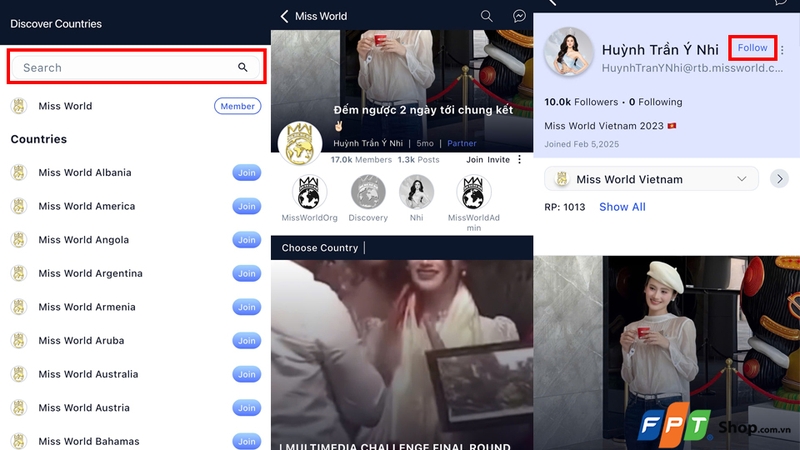This screenshot has width=800, height=450.
Task: Open Miss World Armenia crest icon
Action: pyautogui.click(x=19, y=307)
